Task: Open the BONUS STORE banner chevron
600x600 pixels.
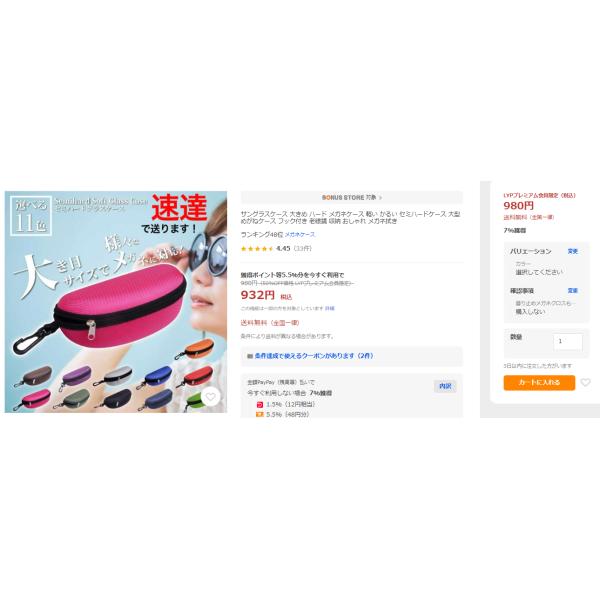Action: click(380, 198)
